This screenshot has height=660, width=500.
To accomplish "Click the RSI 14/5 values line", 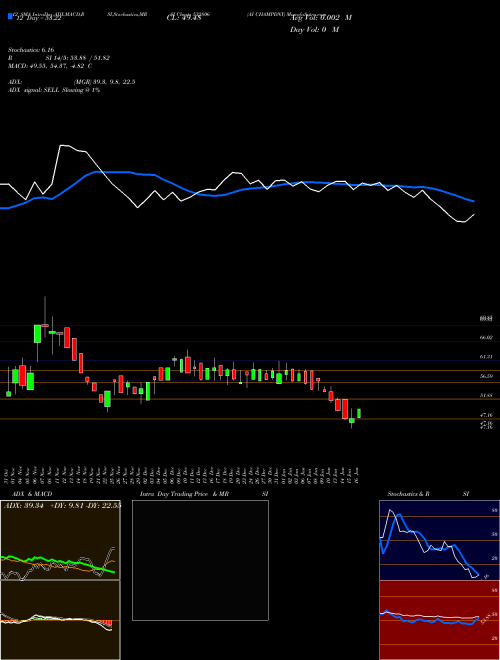I will coord(59,58).
